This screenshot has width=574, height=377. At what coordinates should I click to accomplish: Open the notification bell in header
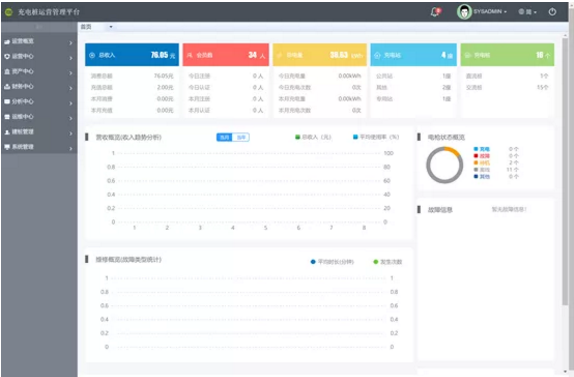click(435, 12)
